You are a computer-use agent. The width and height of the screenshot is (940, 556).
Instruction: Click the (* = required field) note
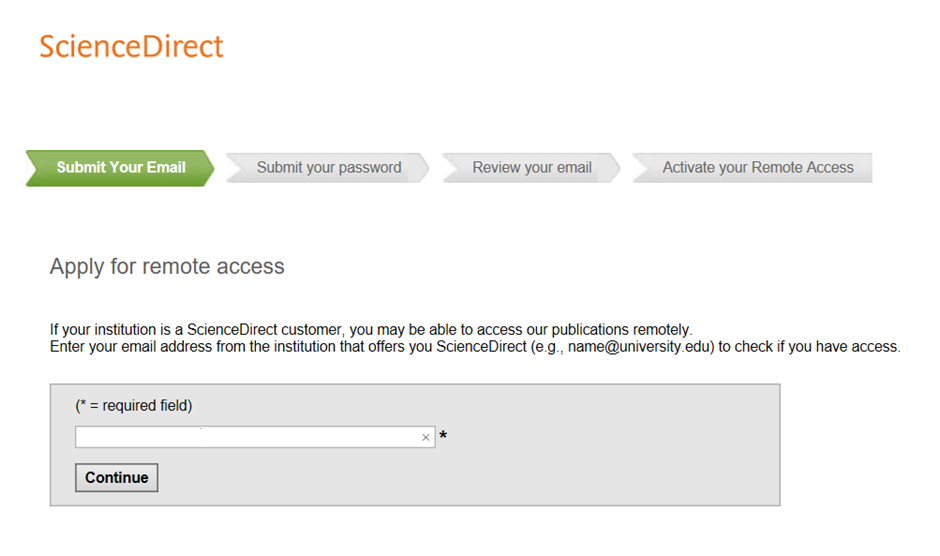pos(134,405)
